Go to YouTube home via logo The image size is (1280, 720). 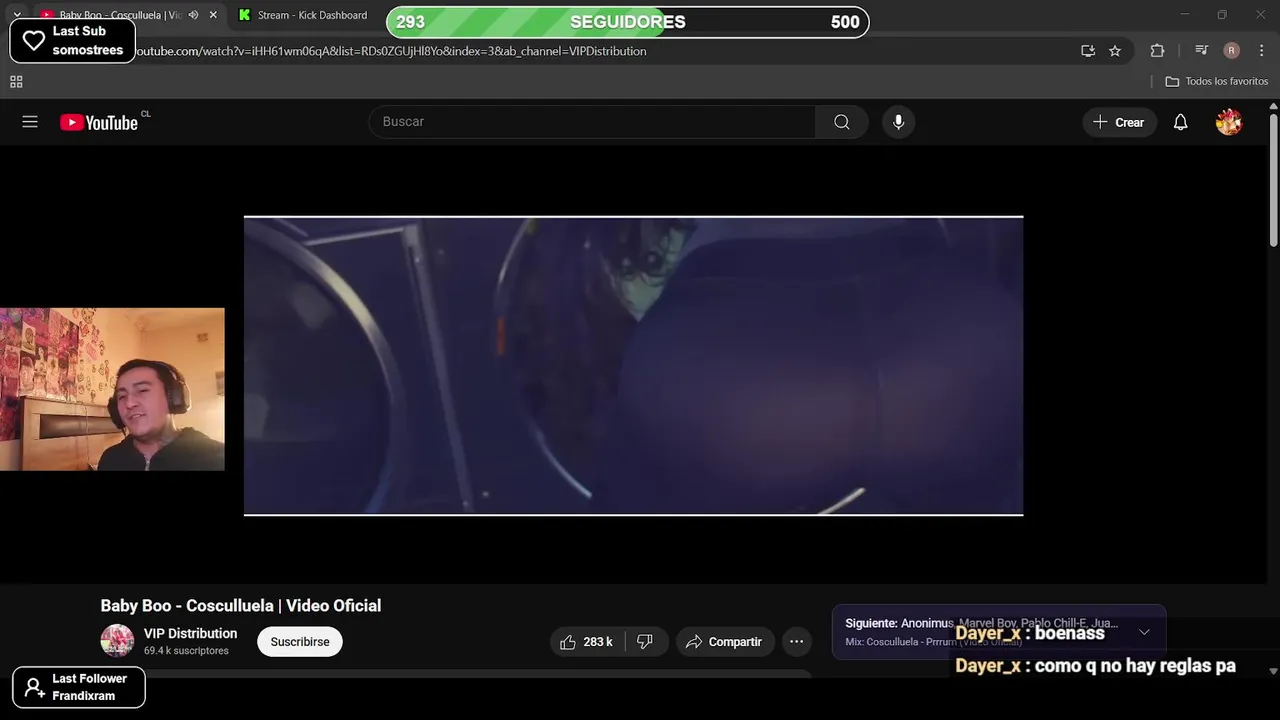99,122
